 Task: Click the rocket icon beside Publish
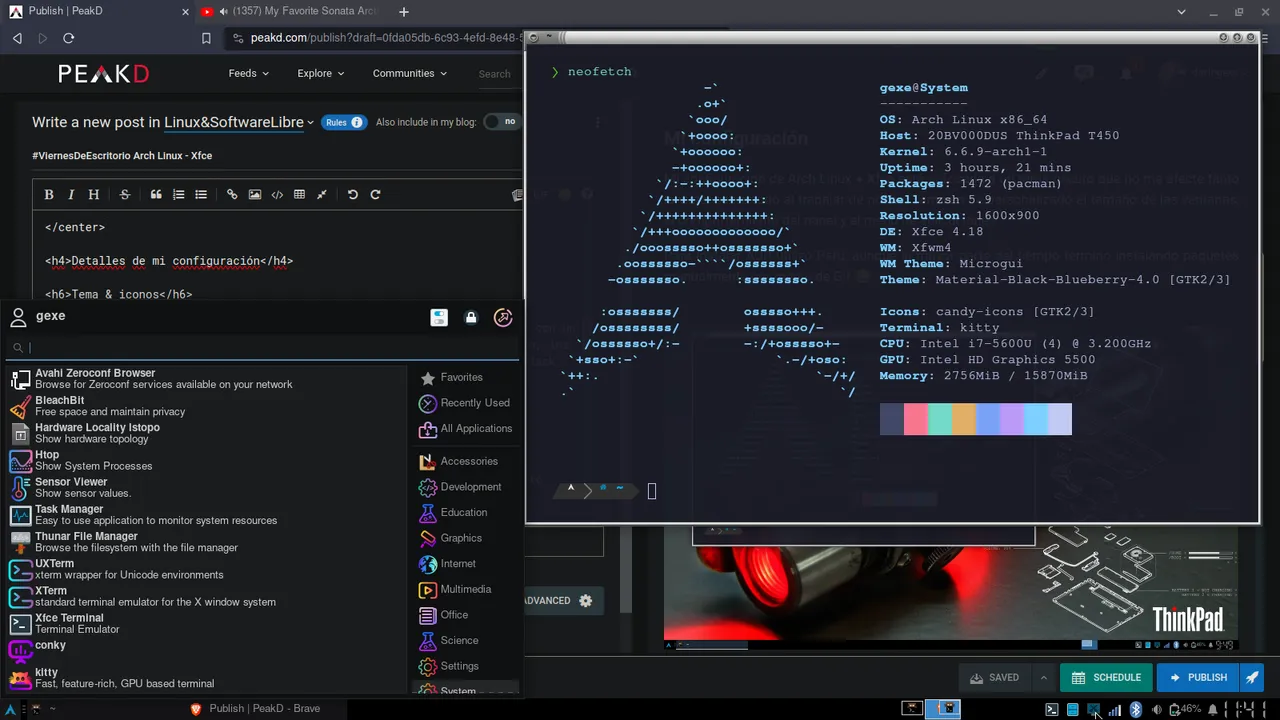[x=1252, y=677]
